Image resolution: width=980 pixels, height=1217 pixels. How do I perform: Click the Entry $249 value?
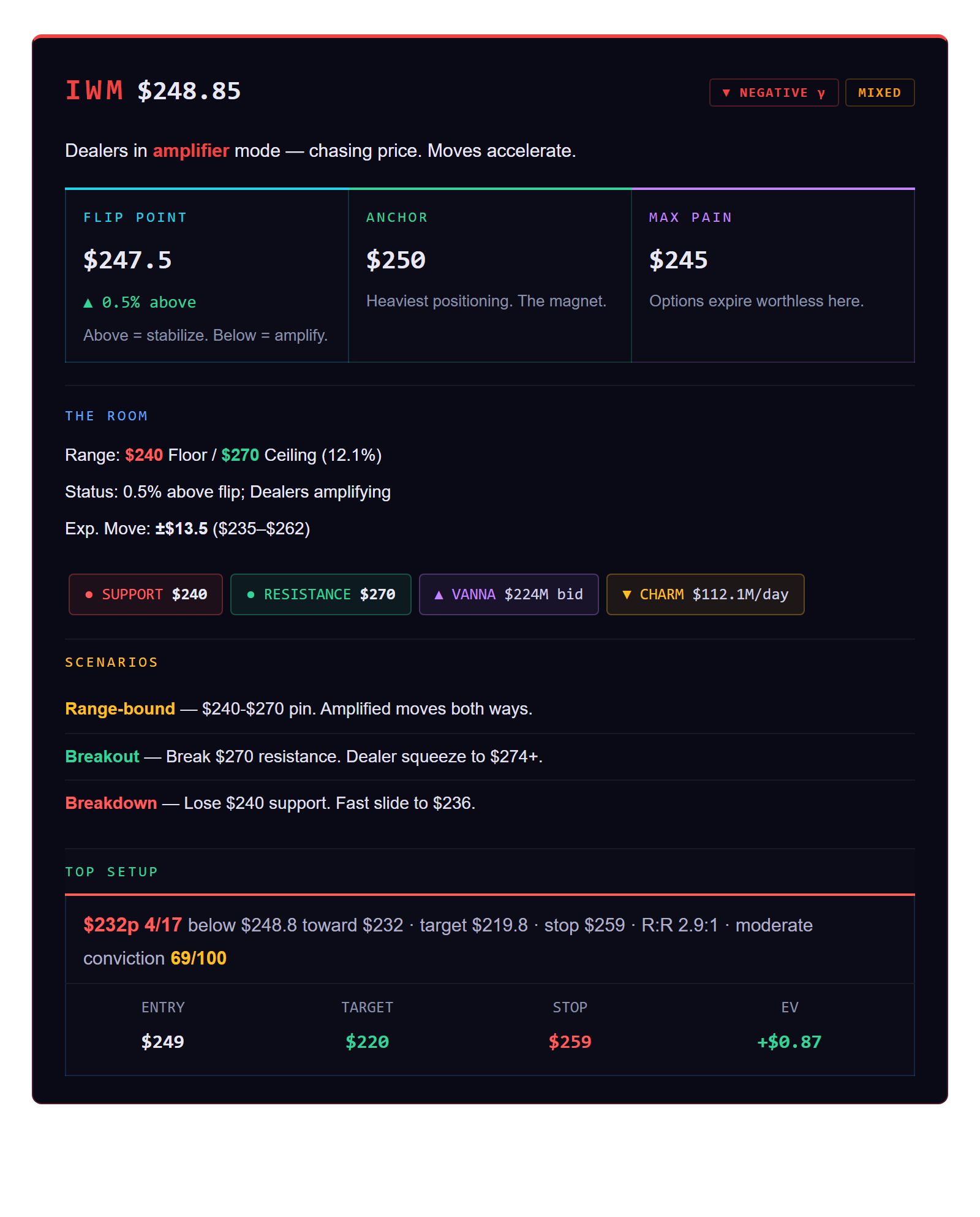tap(162, 1042)
